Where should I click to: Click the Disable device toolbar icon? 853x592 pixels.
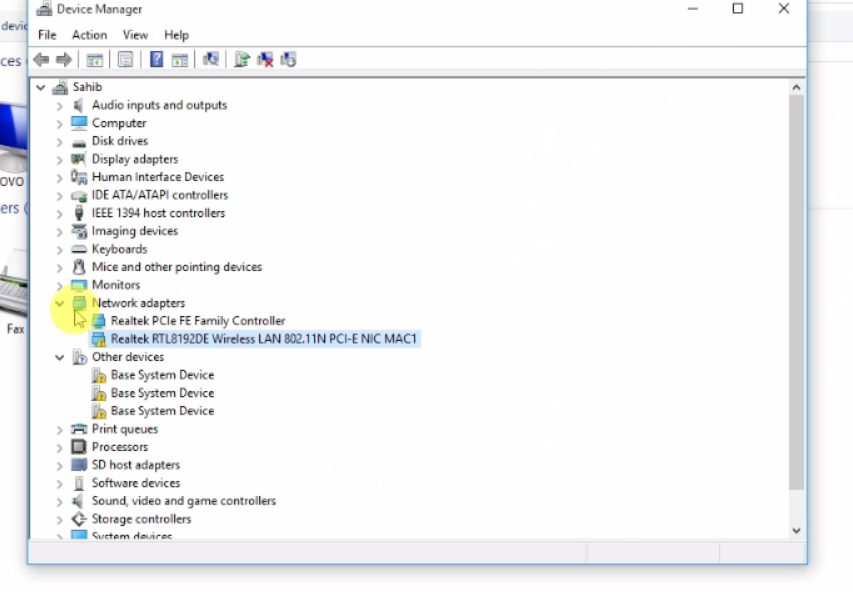(288, 59)
